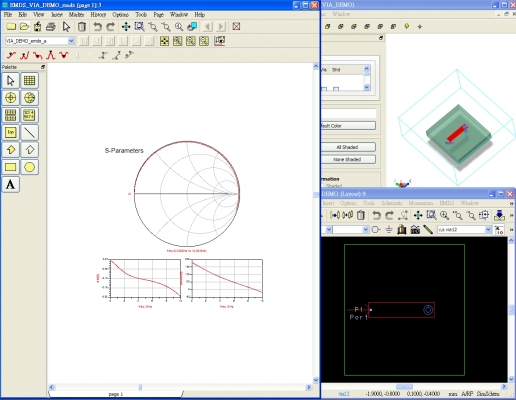Pick the line drawing tool in palette
Viewport: 516px width, 400px height.
click(x=29, y=132)
